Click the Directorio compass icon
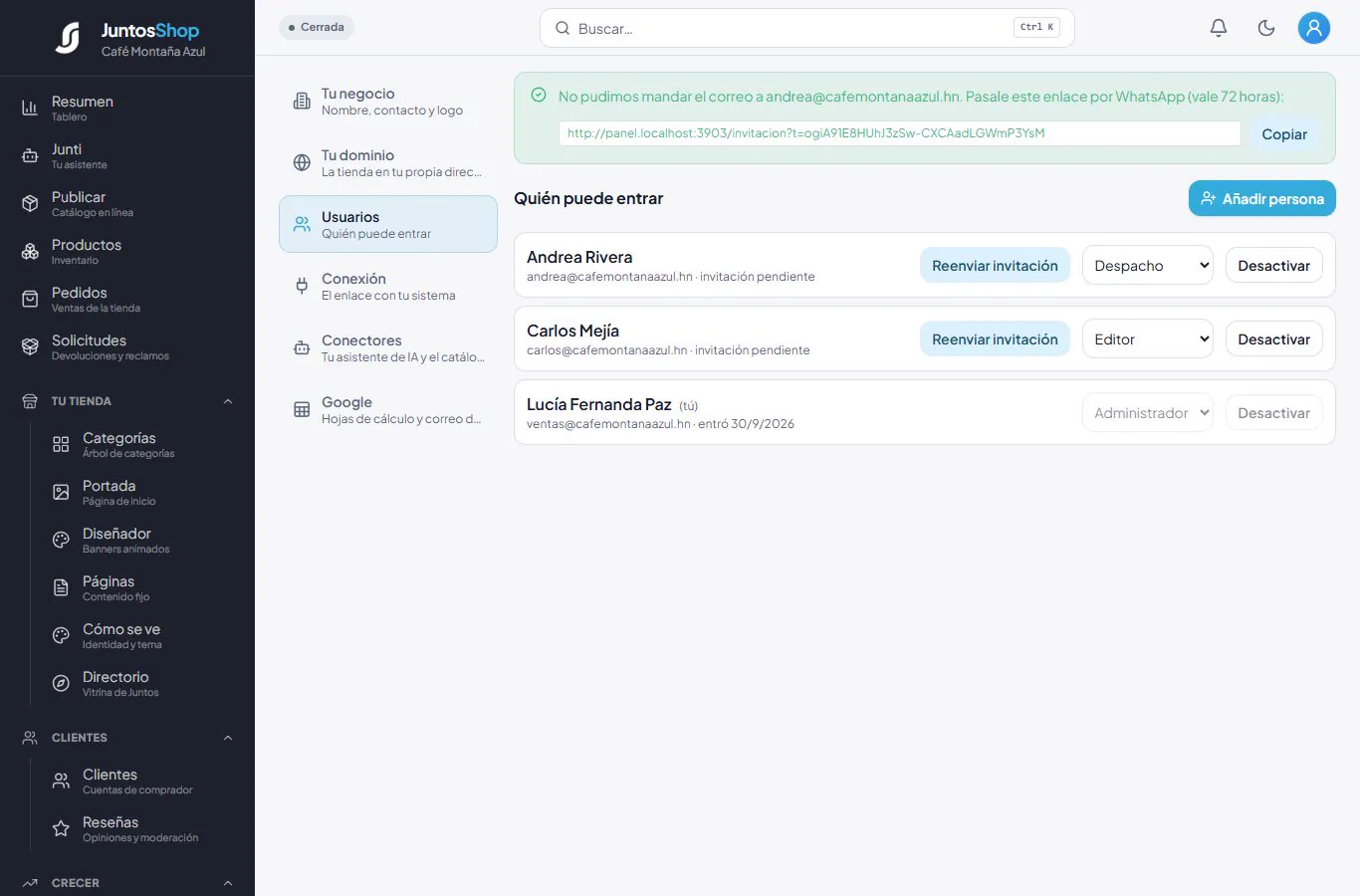 click(61, 683)
